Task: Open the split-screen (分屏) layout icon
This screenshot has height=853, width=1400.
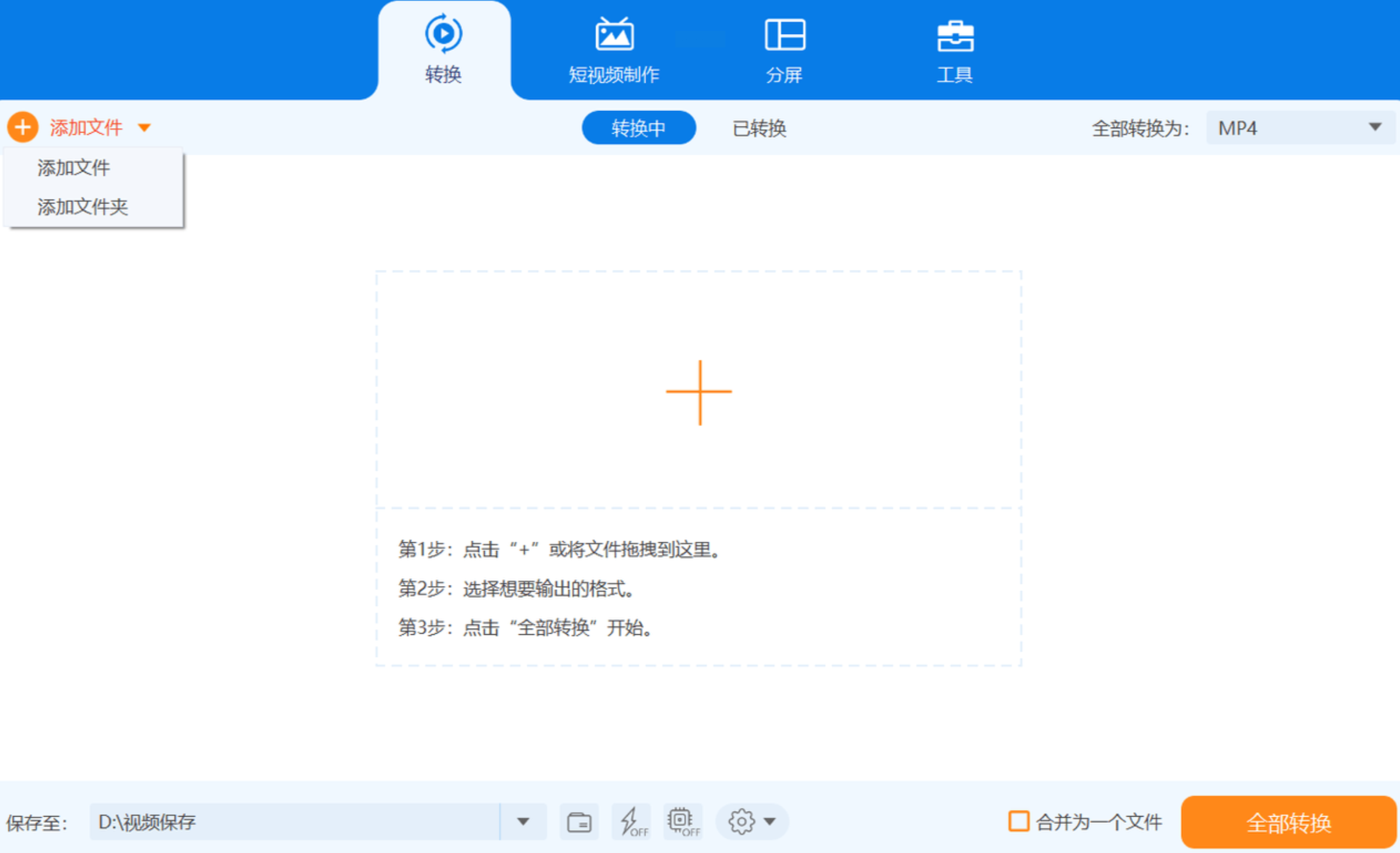Action: 784,35
